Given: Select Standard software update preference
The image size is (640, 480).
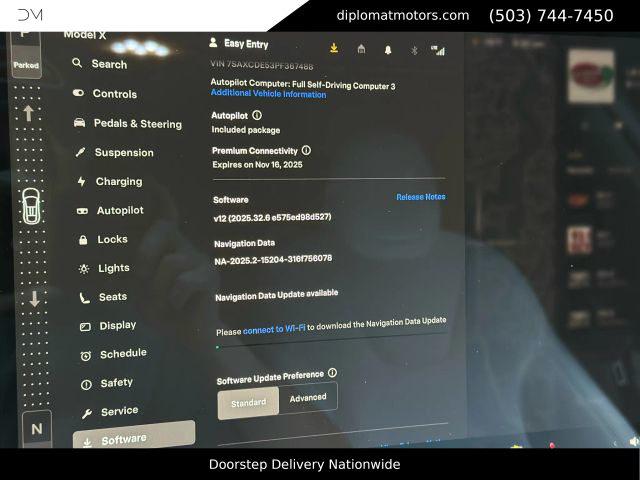Looking at the screenshot, I should pos(249,403).
